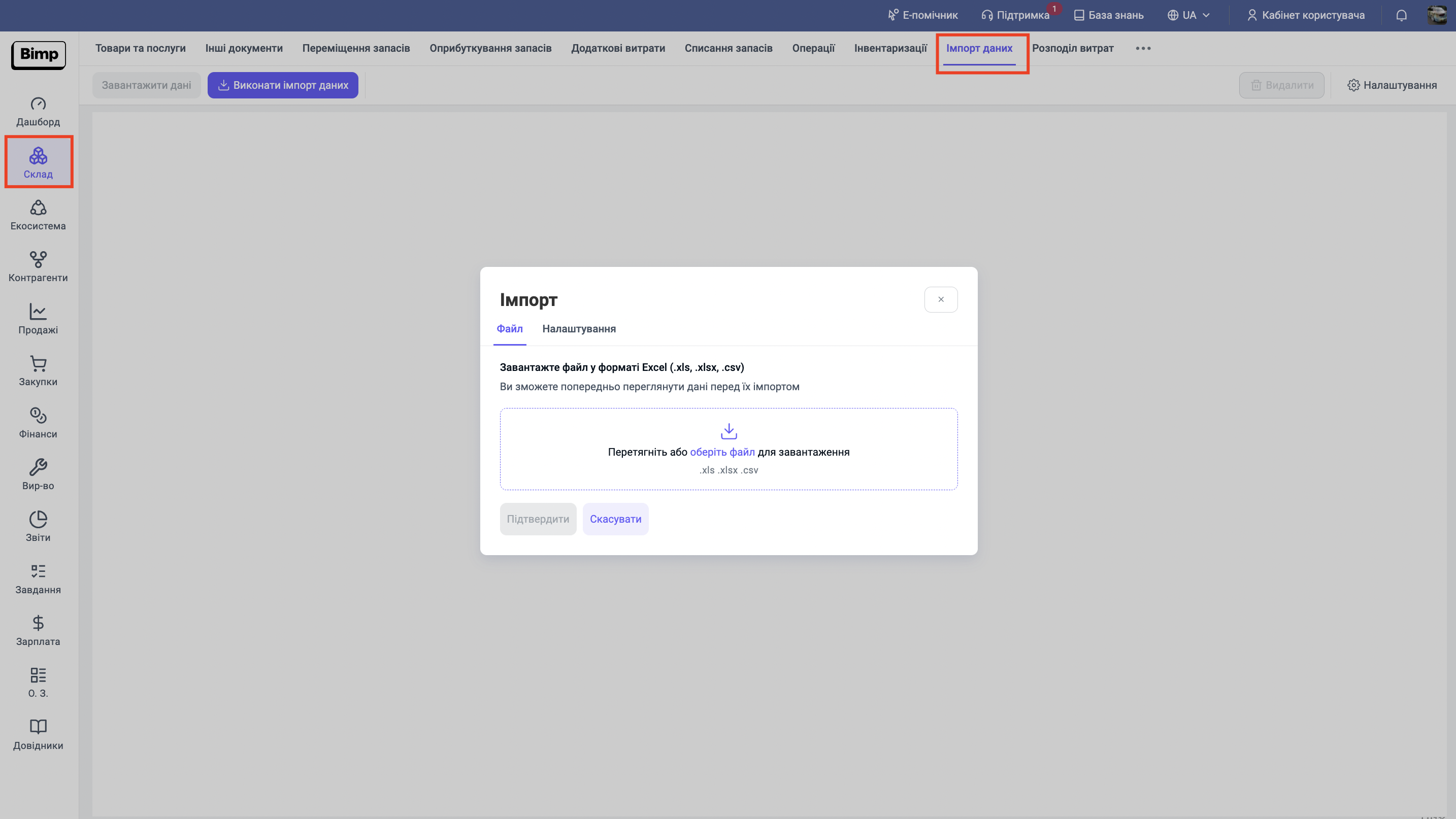Select the Інвентаризації top tab

890,49
